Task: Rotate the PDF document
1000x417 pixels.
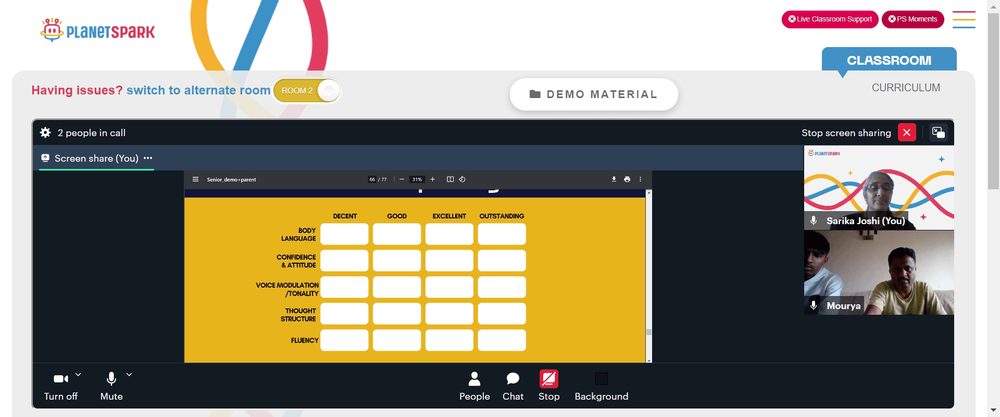Action: coord(462,179)
